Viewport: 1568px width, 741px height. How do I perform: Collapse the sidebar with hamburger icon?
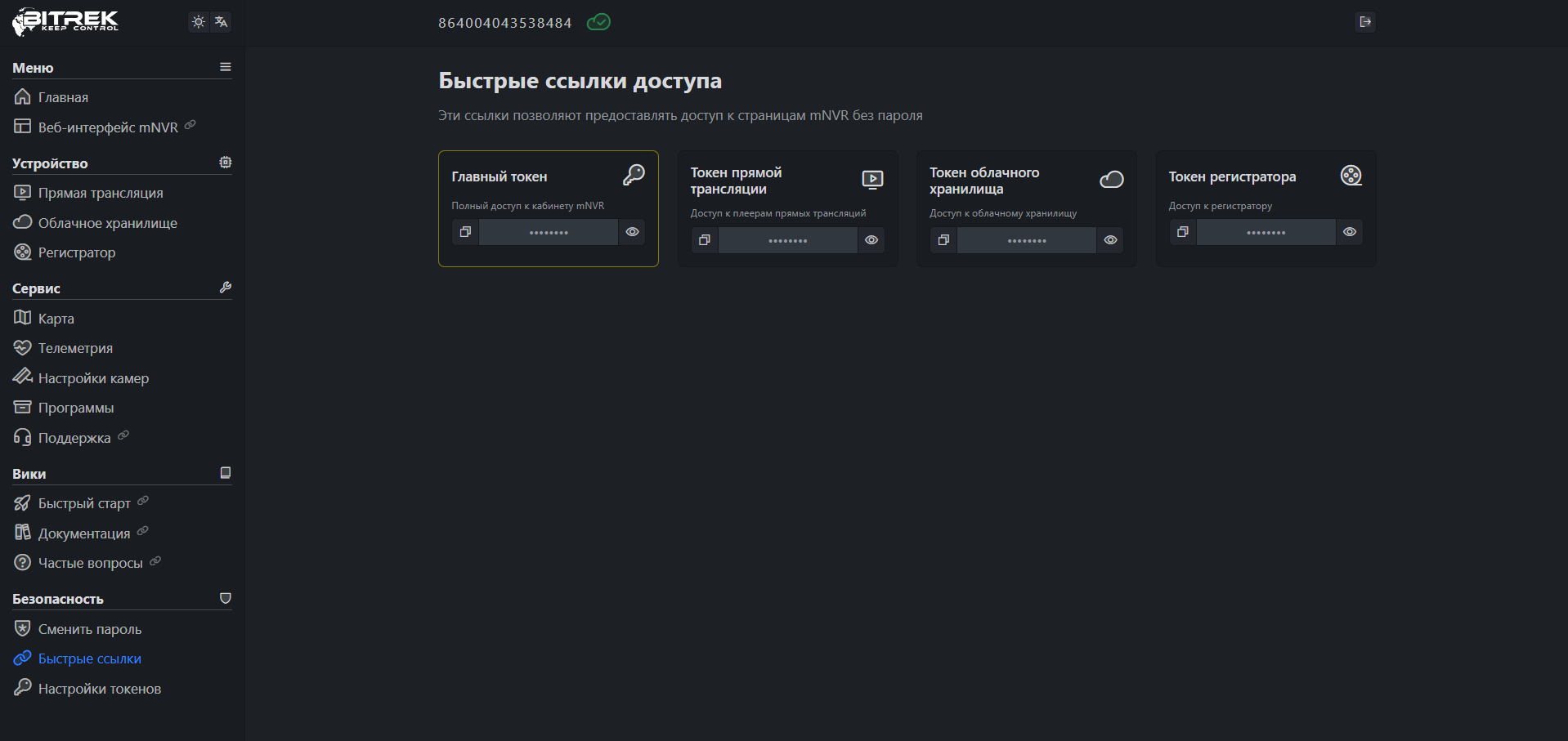(226, 67)
